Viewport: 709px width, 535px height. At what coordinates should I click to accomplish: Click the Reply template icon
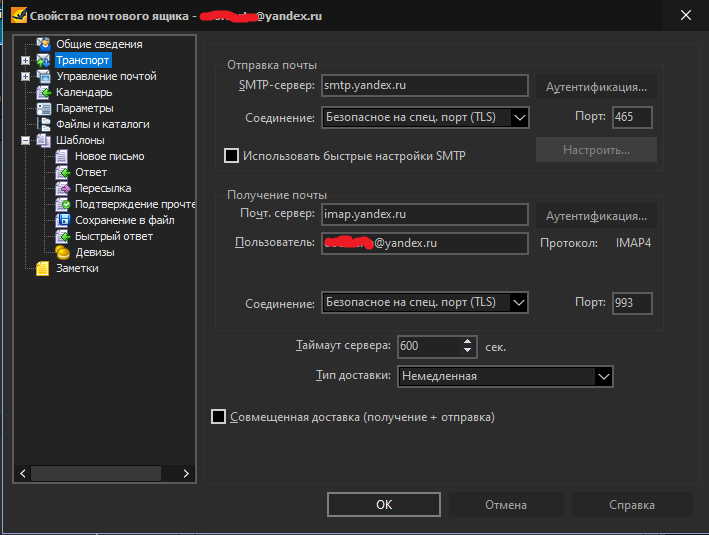coord(62,172)
